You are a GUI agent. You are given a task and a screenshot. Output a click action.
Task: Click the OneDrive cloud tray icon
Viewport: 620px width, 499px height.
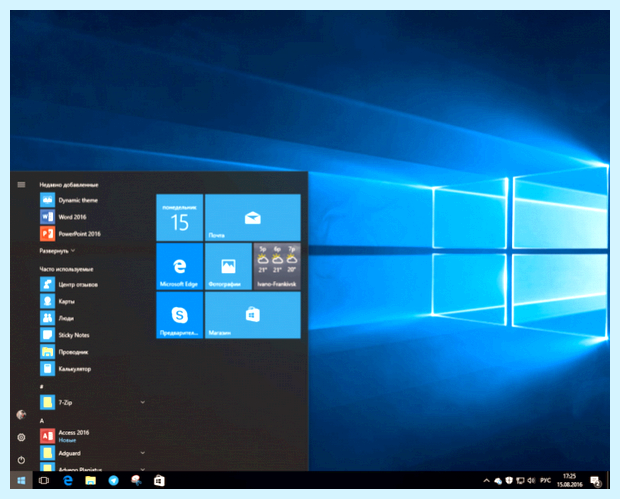(x=498, y=481)
